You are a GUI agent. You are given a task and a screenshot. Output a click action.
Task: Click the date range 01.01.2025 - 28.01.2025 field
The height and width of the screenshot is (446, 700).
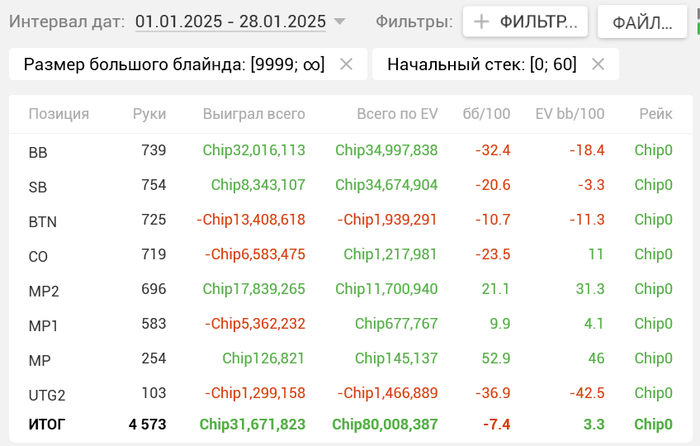coord(230,21)
